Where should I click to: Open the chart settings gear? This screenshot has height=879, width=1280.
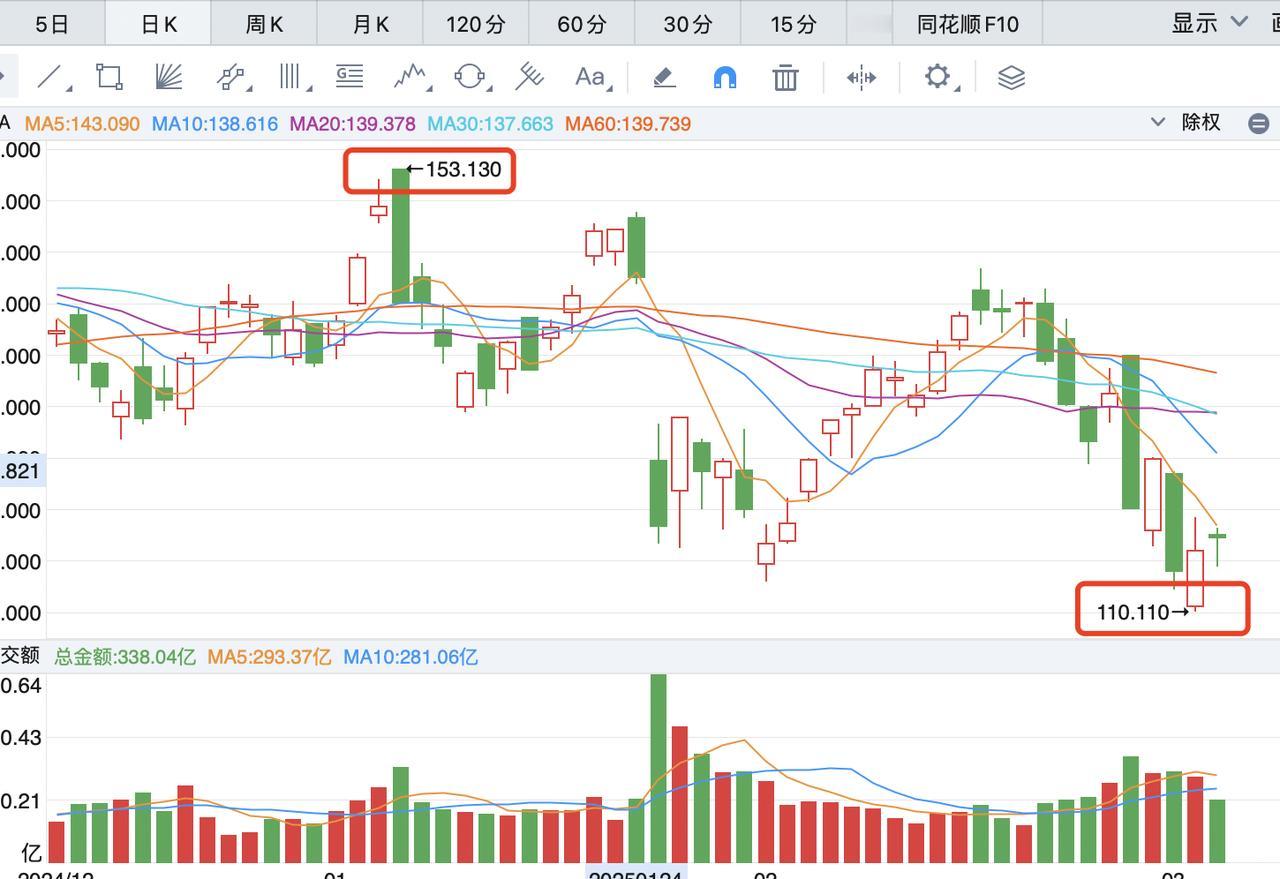click(x=937, y=76)
